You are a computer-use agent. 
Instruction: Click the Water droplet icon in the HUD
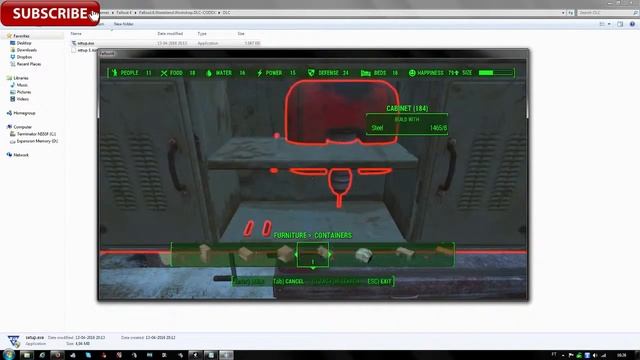click(x=209, y=73)
